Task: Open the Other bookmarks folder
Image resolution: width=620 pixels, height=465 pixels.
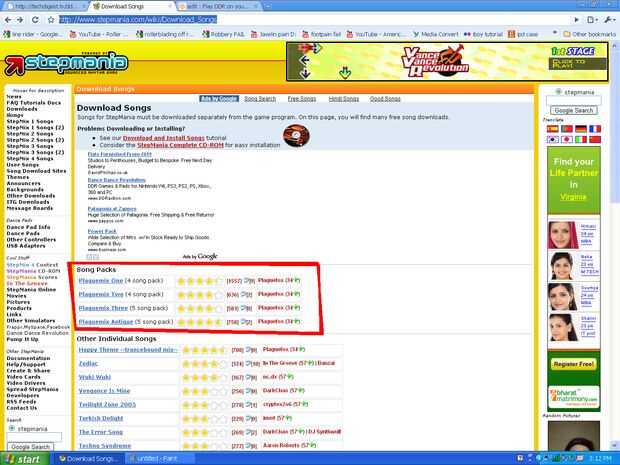Action: point(590,34)
